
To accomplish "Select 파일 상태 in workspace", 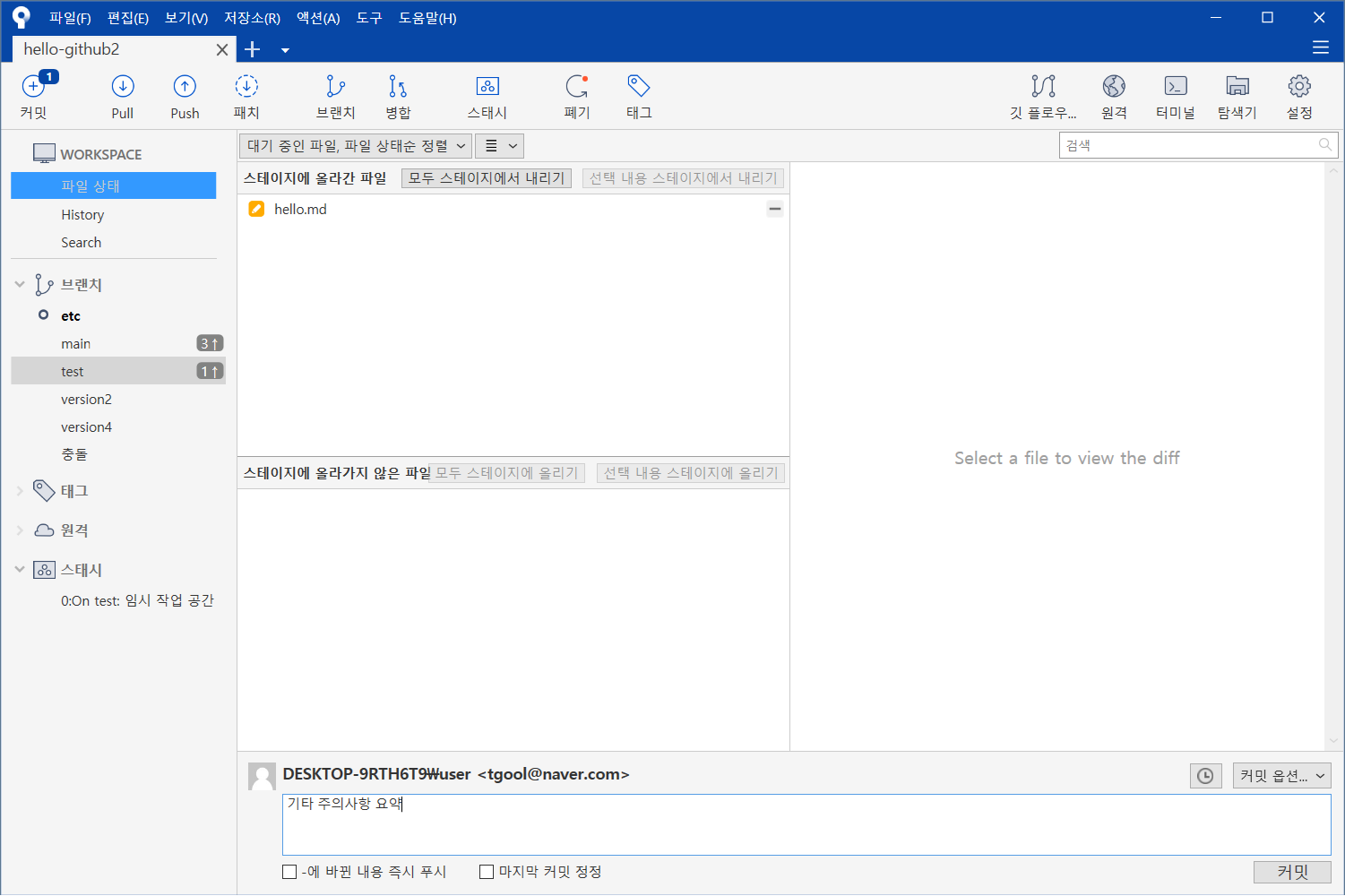I will tap(114, 185).
